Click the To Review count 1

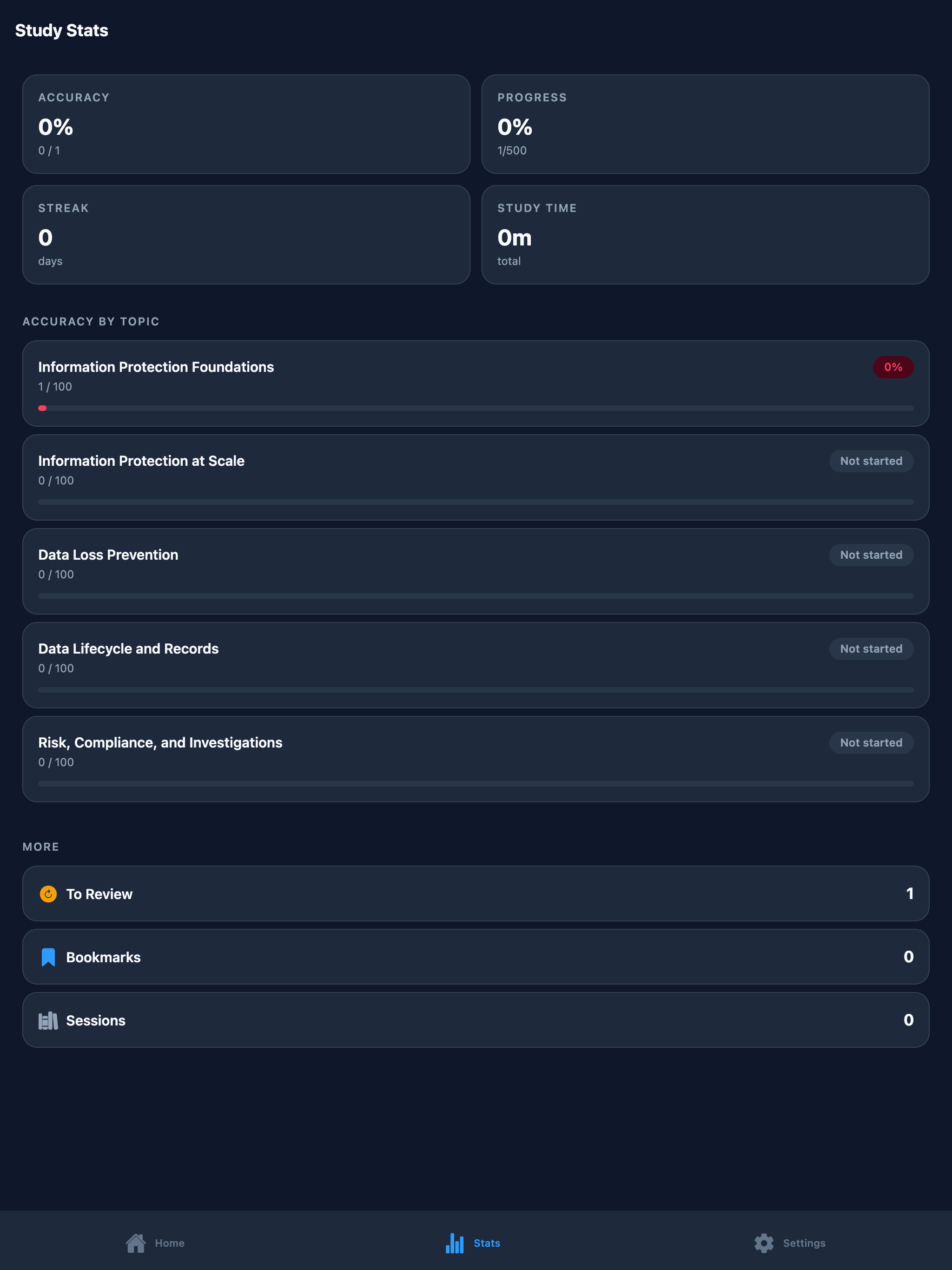[x=910, y=893]
